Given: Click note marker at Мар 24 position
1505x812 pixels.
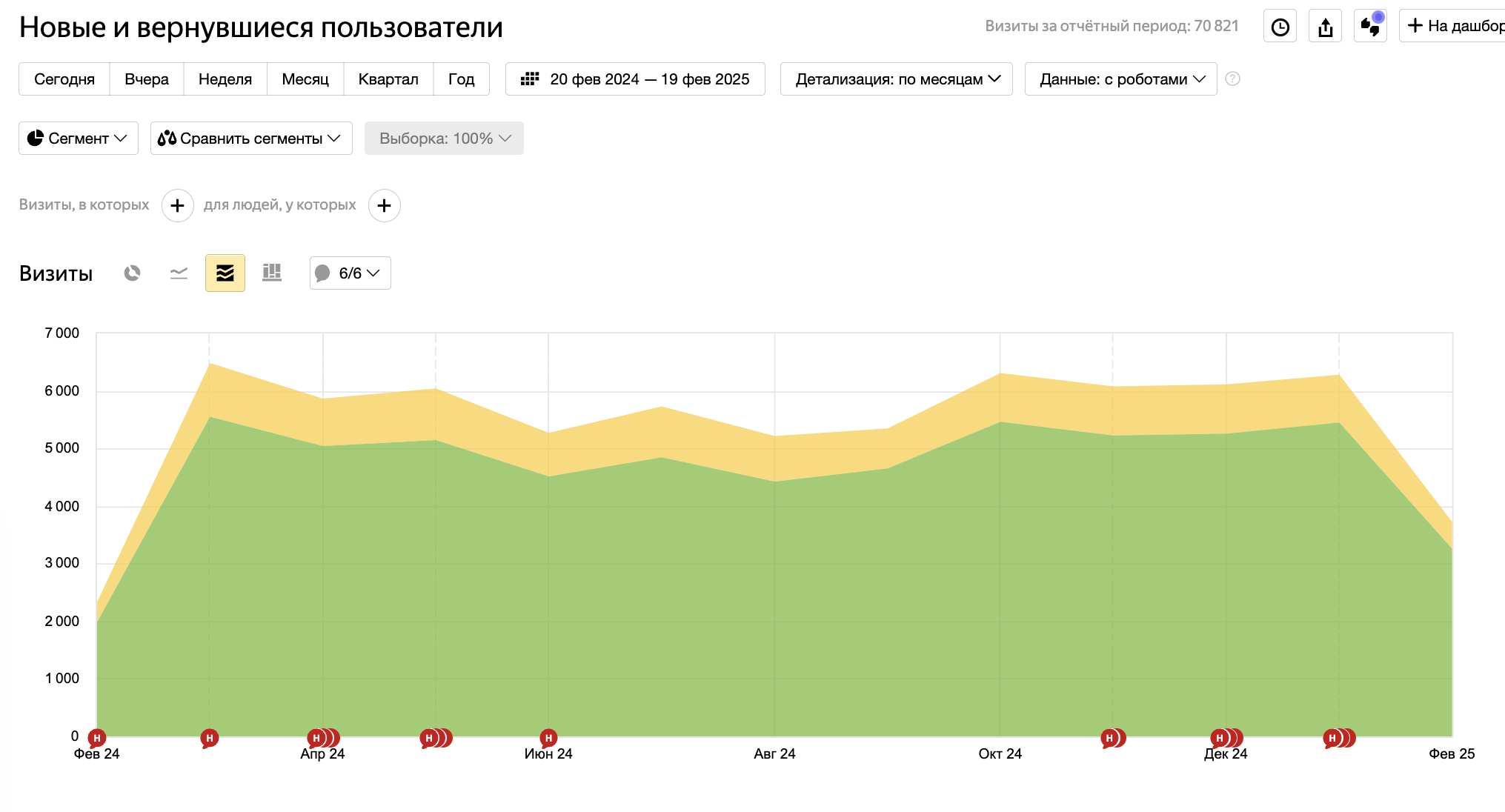Looking at the screenshot, I should point(210,739).
